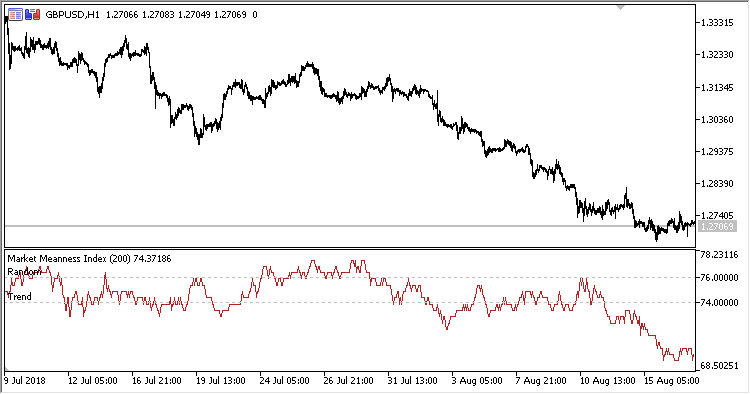This screenshot has width=750, height=394.
Task: Select the current price tag 1.27069 on the axis
Action: click(717, 226)
